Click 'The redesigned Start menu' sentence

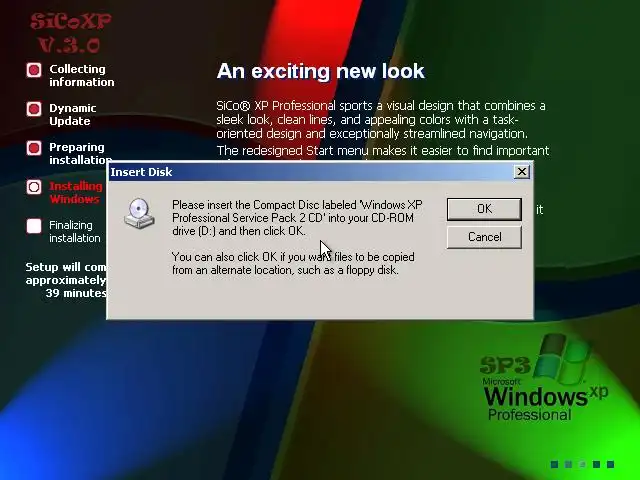[x=382, y=151]
